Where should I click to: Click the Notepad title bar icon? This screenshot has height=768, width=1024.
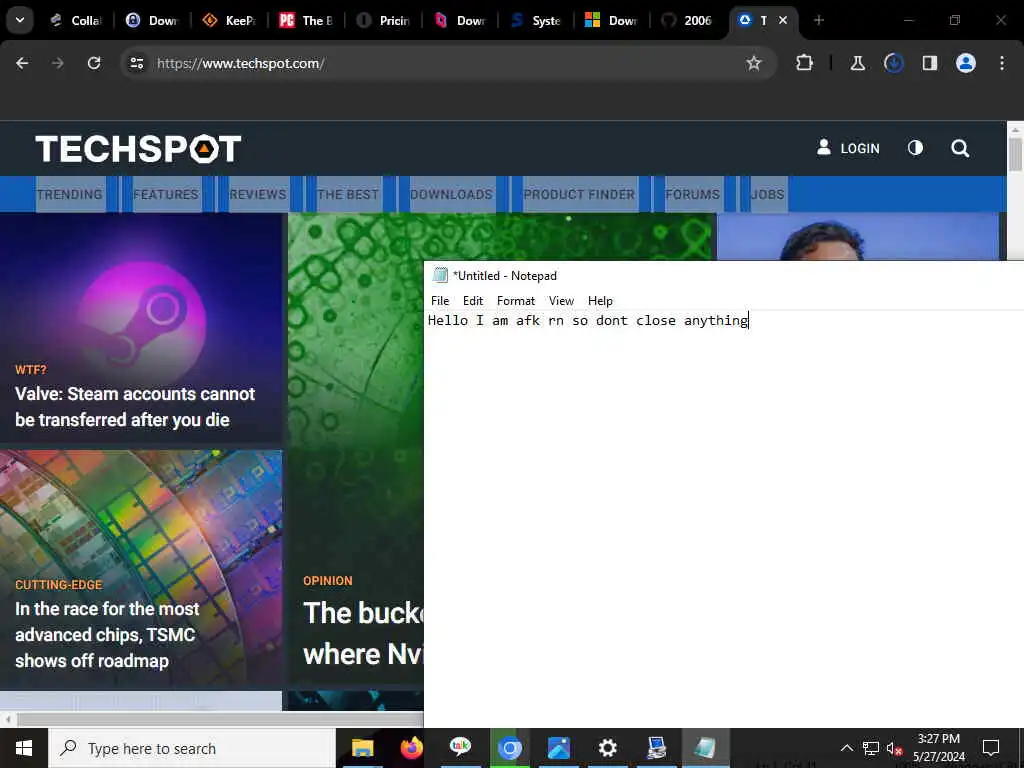(x=441, y=276)
